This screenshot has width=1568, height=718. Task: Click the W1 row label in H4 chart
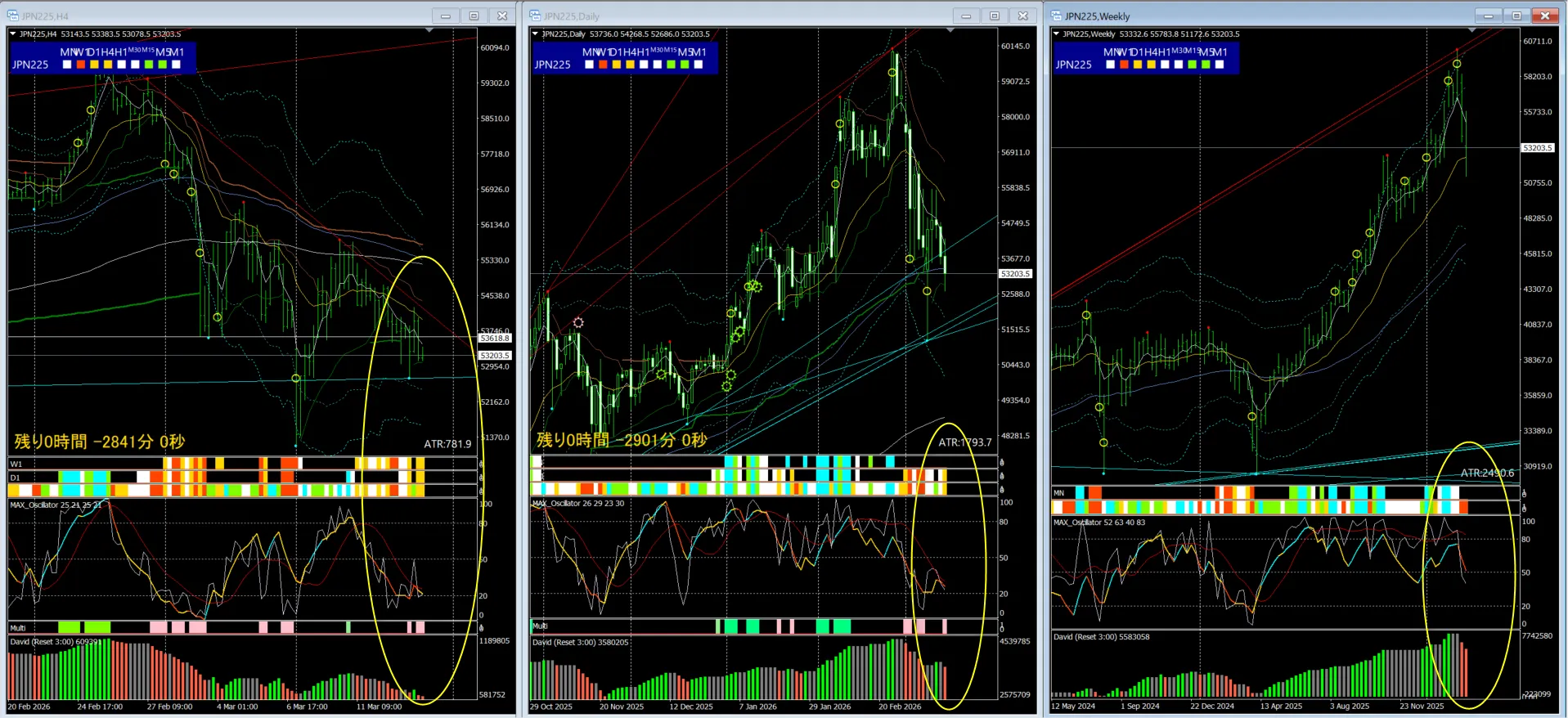[16, 464]
